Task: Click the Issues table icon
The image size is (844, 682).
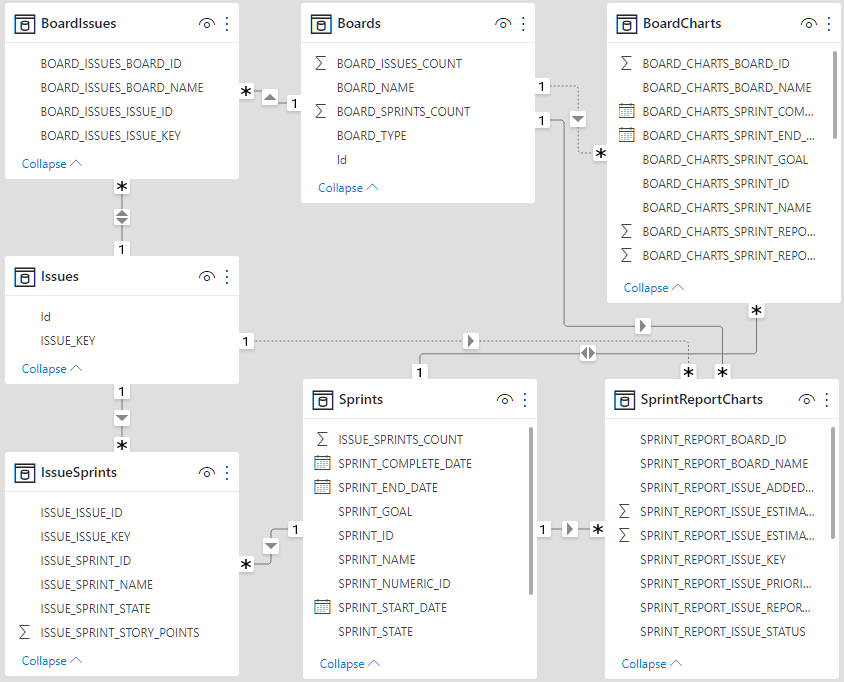Action: (x=24, y=277)
